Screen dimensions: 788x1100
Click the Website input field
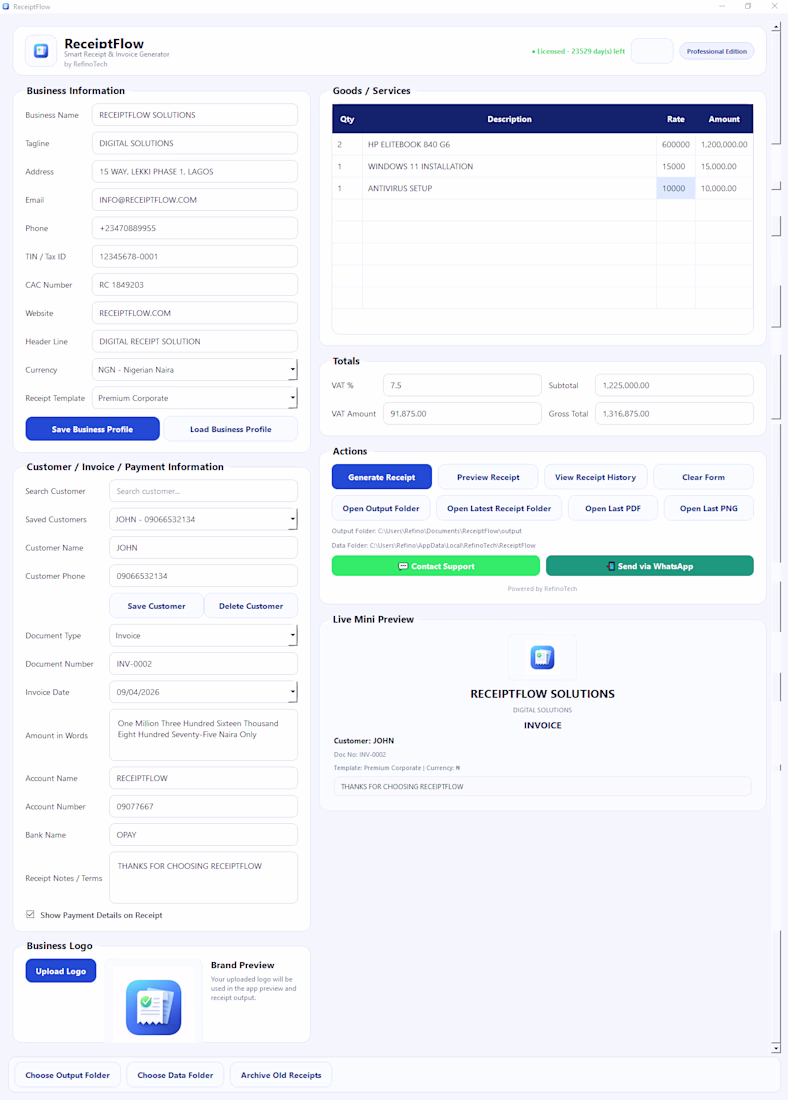[x=194, y=313]
